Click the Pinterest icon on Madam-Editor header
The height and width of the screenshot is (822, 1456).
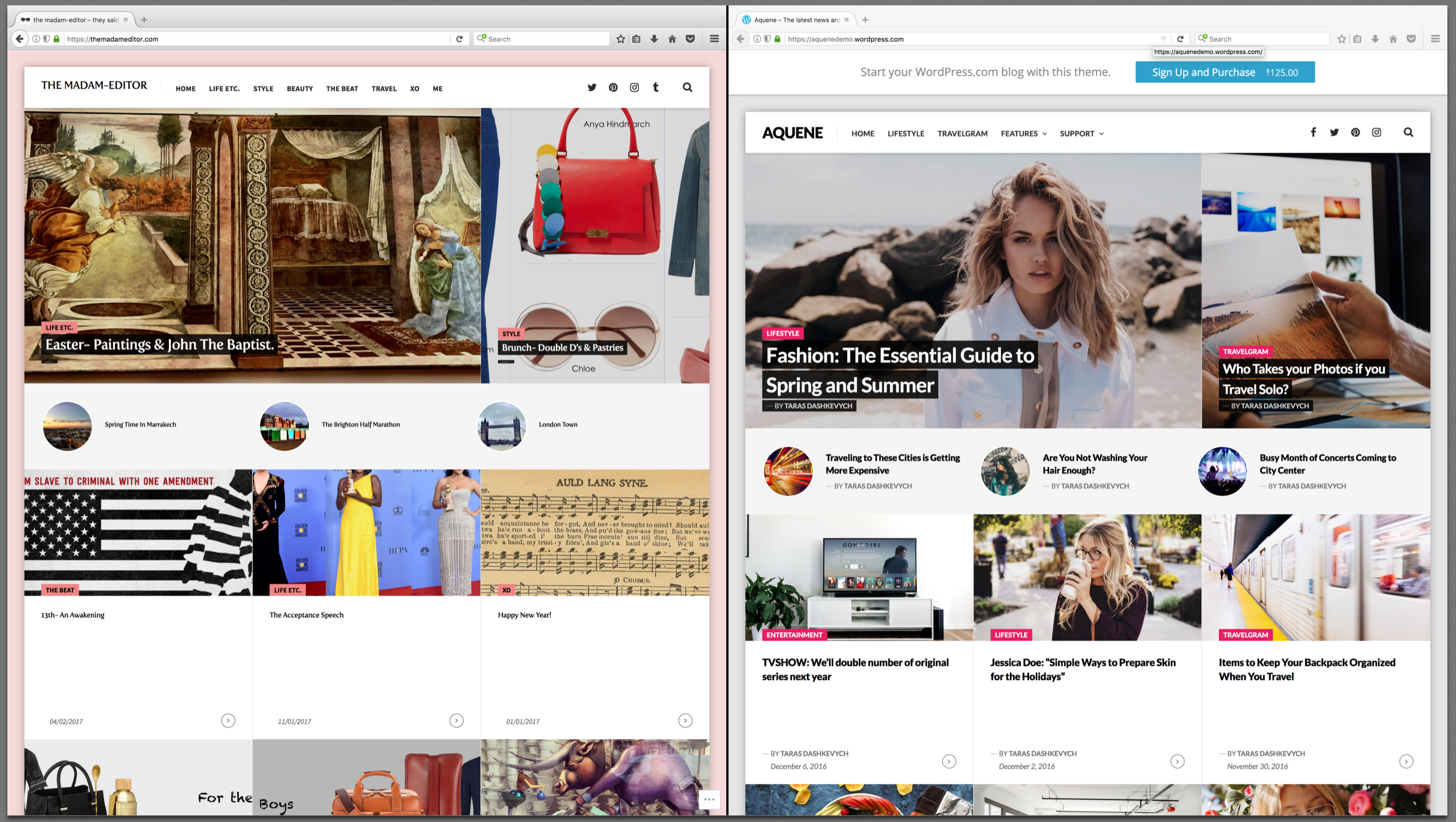click(613, 87)
